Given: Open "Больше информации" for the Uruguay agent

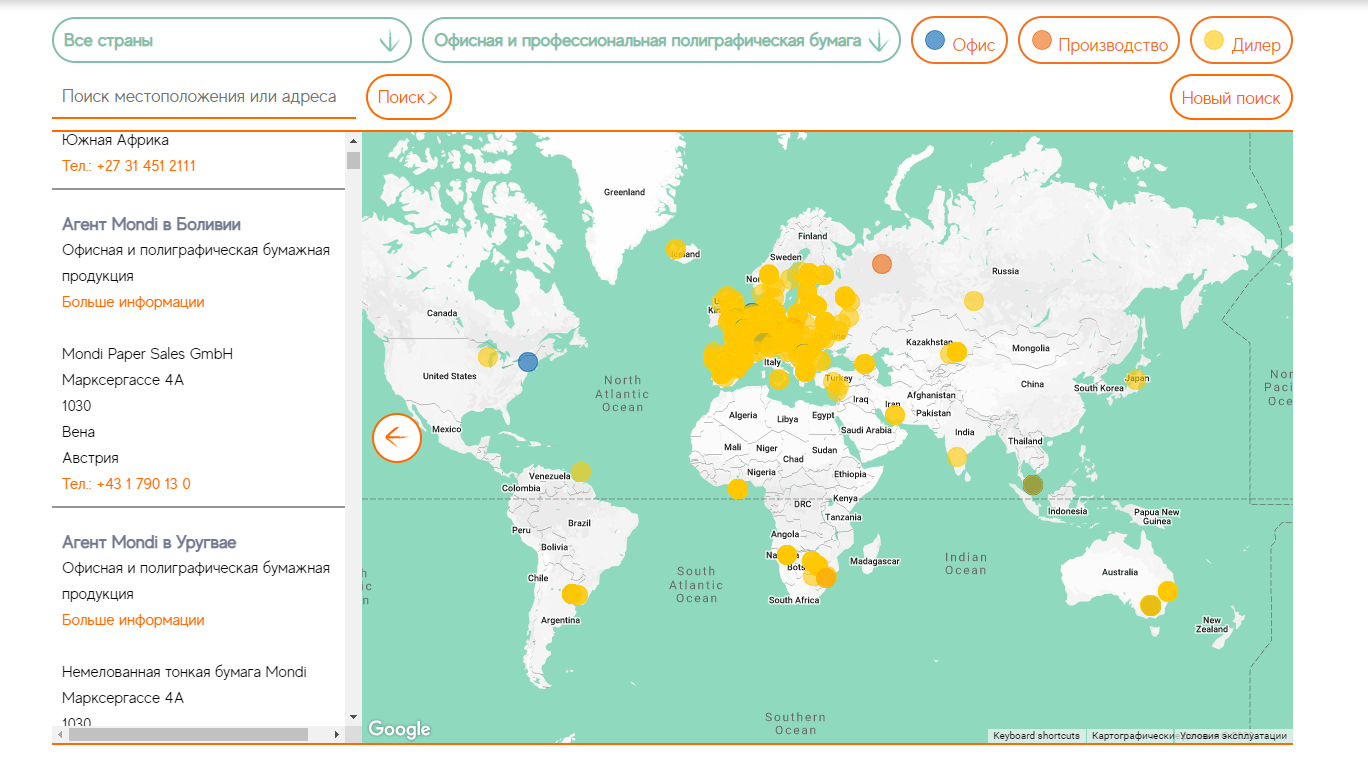Looking at the screenshot, I should (133, 620).
